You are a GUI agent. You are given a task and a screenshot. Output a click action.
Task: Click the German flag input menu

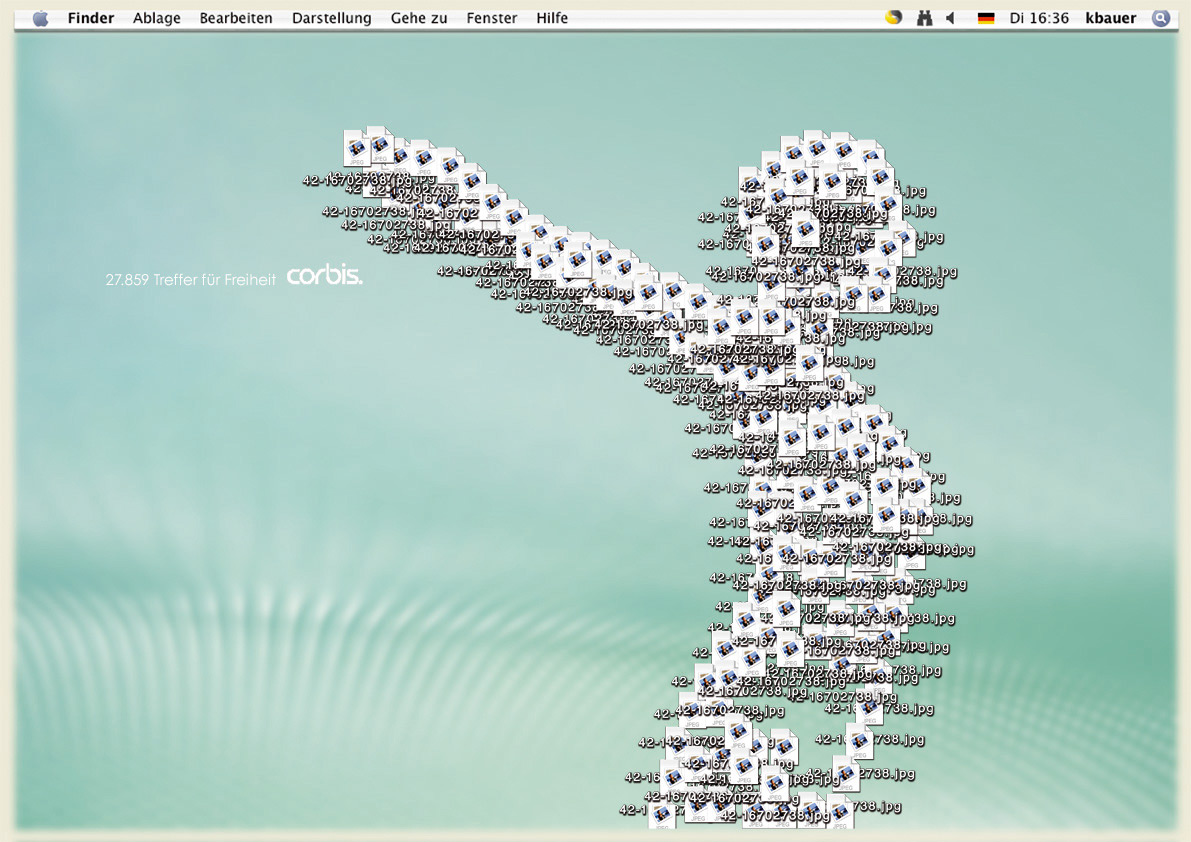click(986, 18)
